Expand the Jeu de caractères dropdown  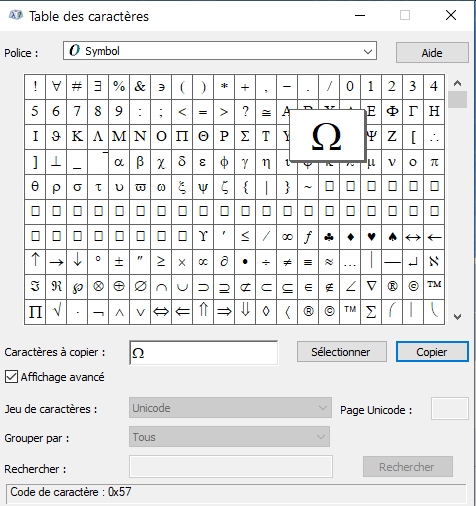point(230,408)
